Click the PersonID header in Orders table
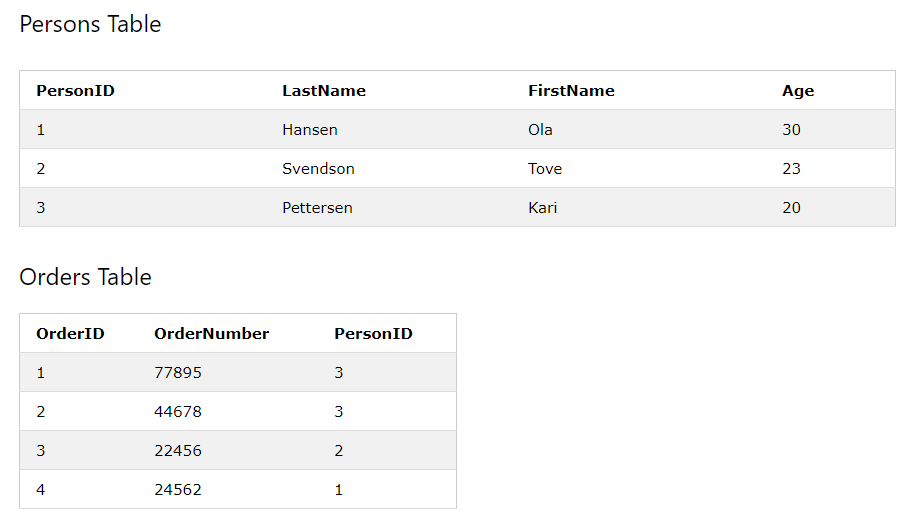911x522 pixels. 373,334
